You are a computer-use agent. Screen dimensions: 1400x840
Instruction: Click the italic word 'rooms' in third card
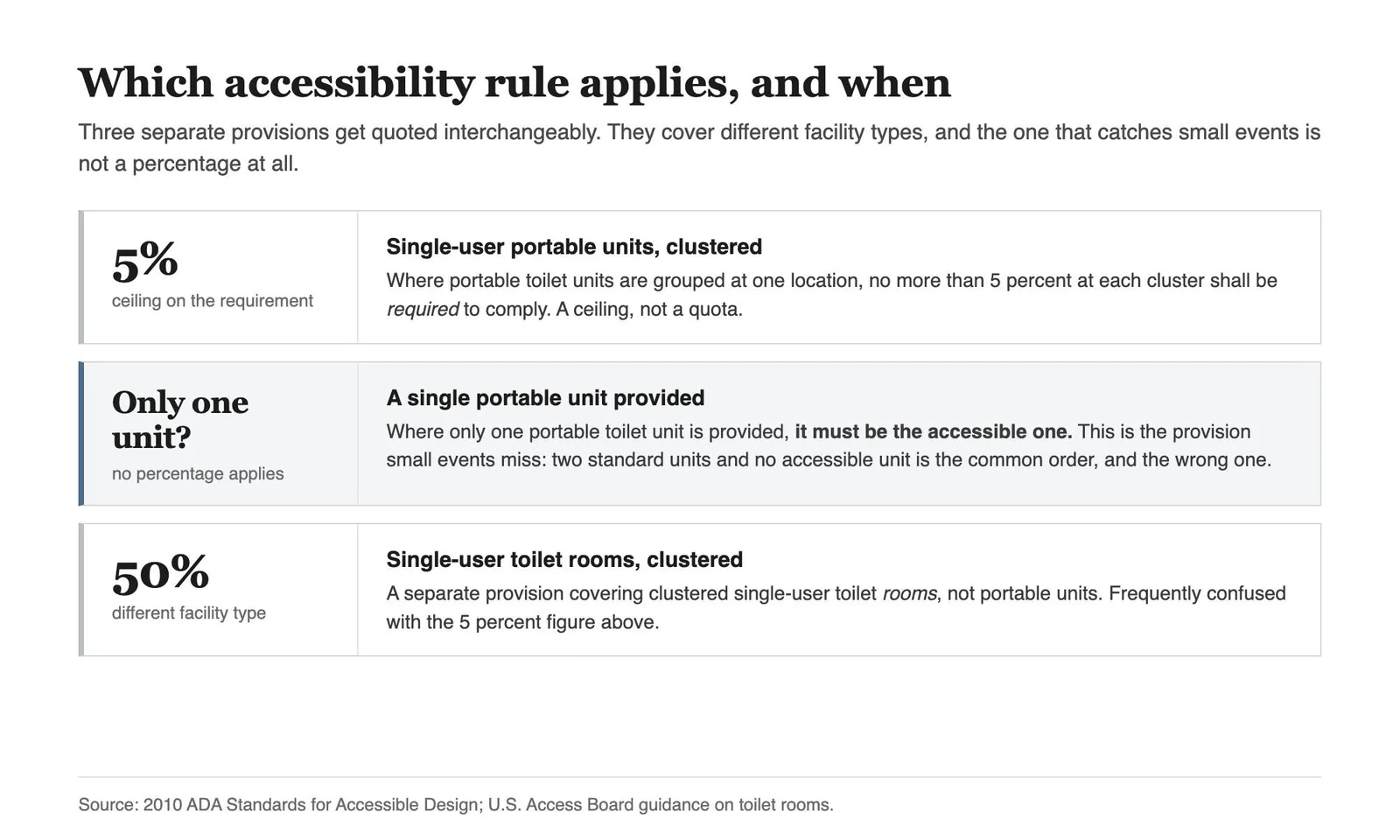pos(909,593)
